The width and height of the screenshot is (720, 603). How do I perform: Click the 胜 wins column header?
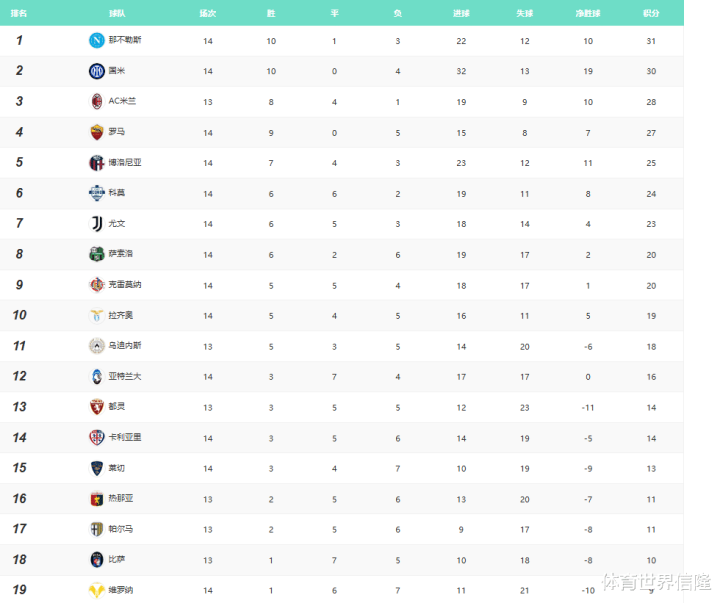coord(271,13)
